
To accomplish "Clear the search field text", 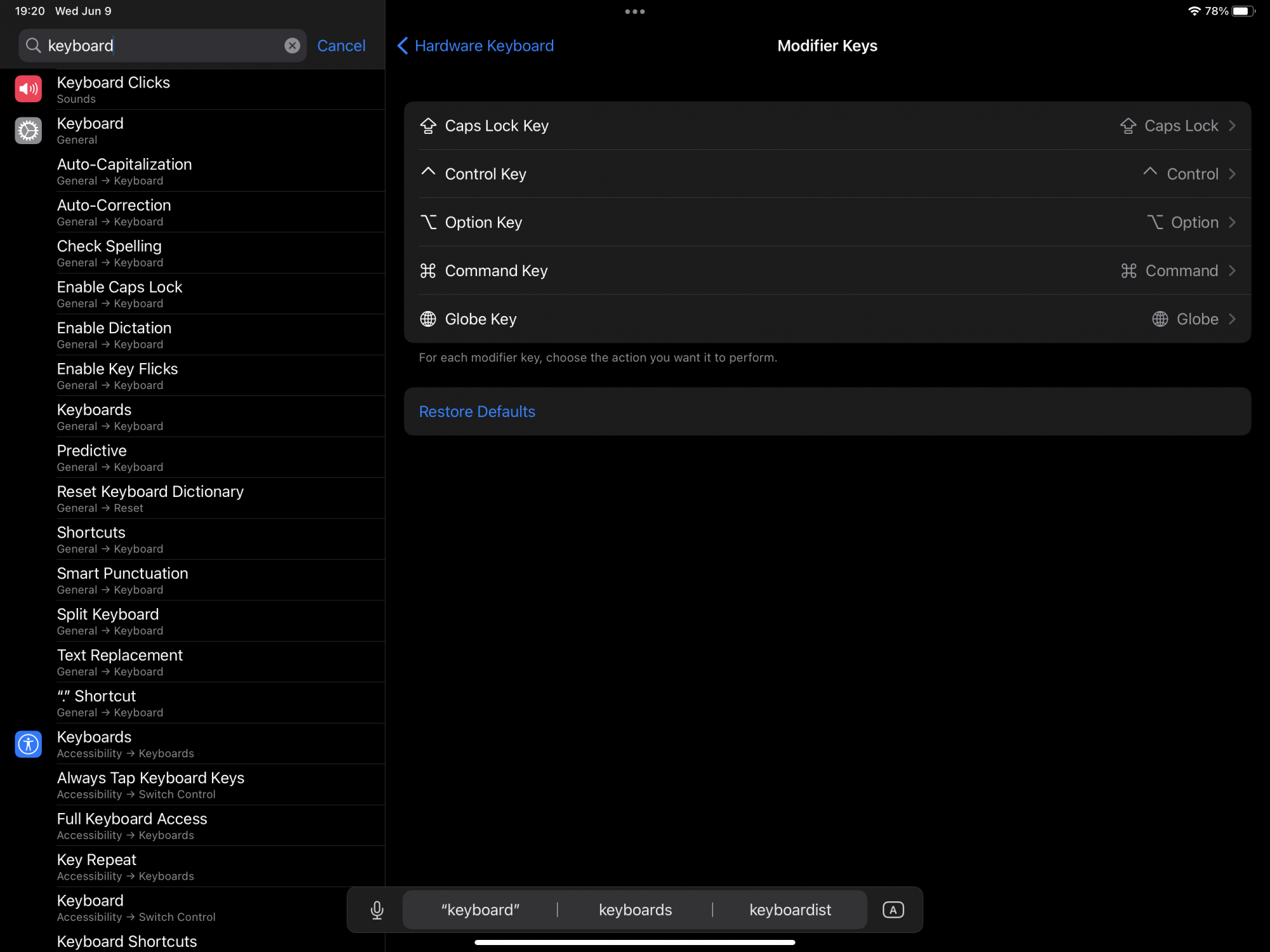I will click(x=292, y=46).
